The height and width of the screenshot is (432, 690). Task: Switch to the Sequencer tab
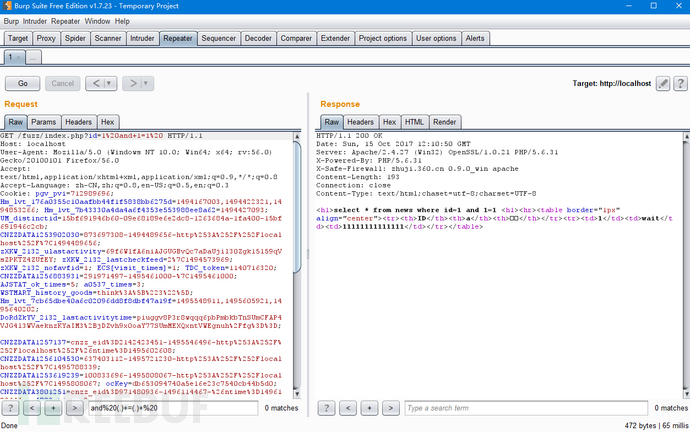[219, 38]
